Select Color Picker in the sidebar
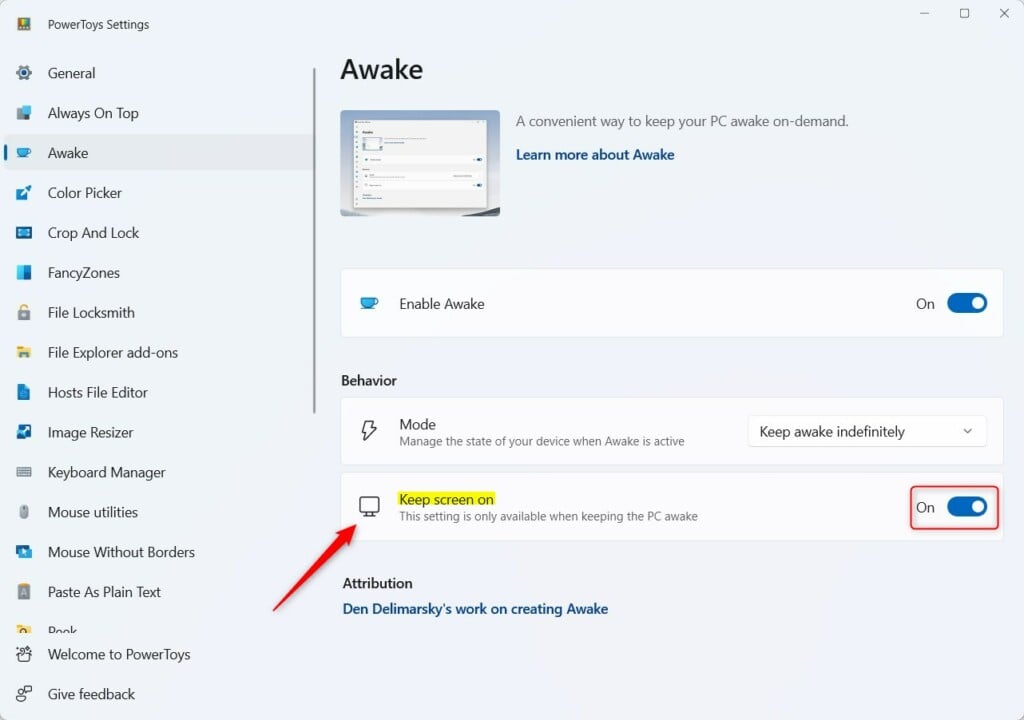Screen dimensions: 1024x720 click(x=159, y=192)
